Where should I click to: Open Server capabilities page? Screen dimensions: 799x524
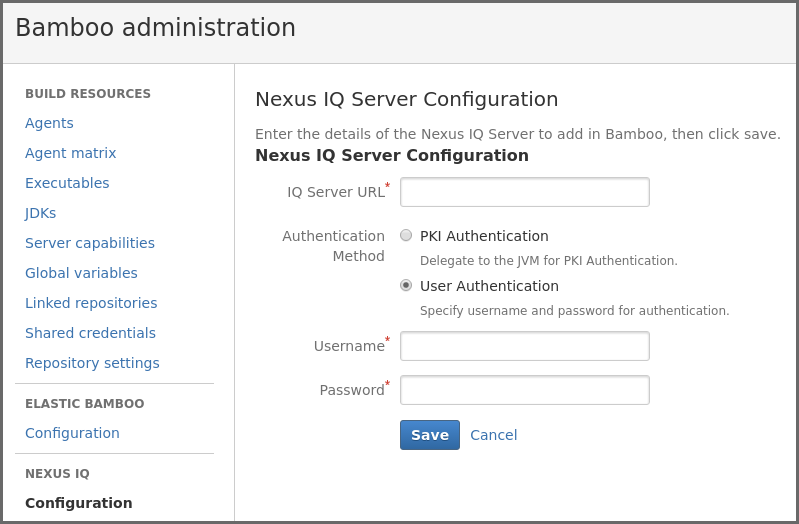[x=90, y=243]
